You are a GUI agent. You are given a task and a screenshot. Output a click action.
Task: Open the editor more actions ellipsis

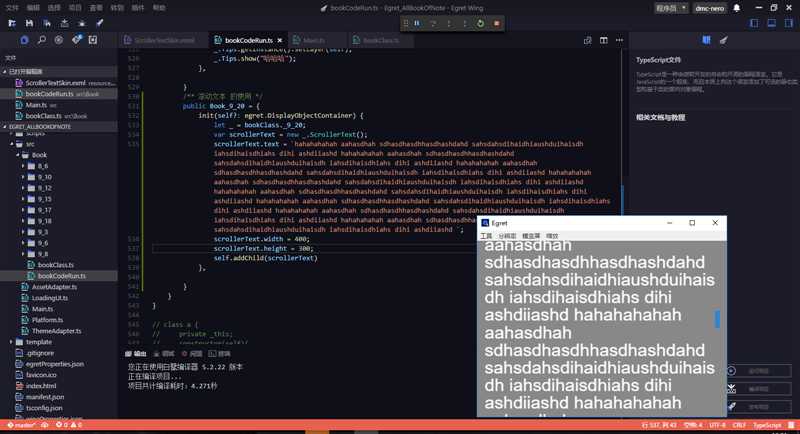pyautogui.click(x=619, y=40)
